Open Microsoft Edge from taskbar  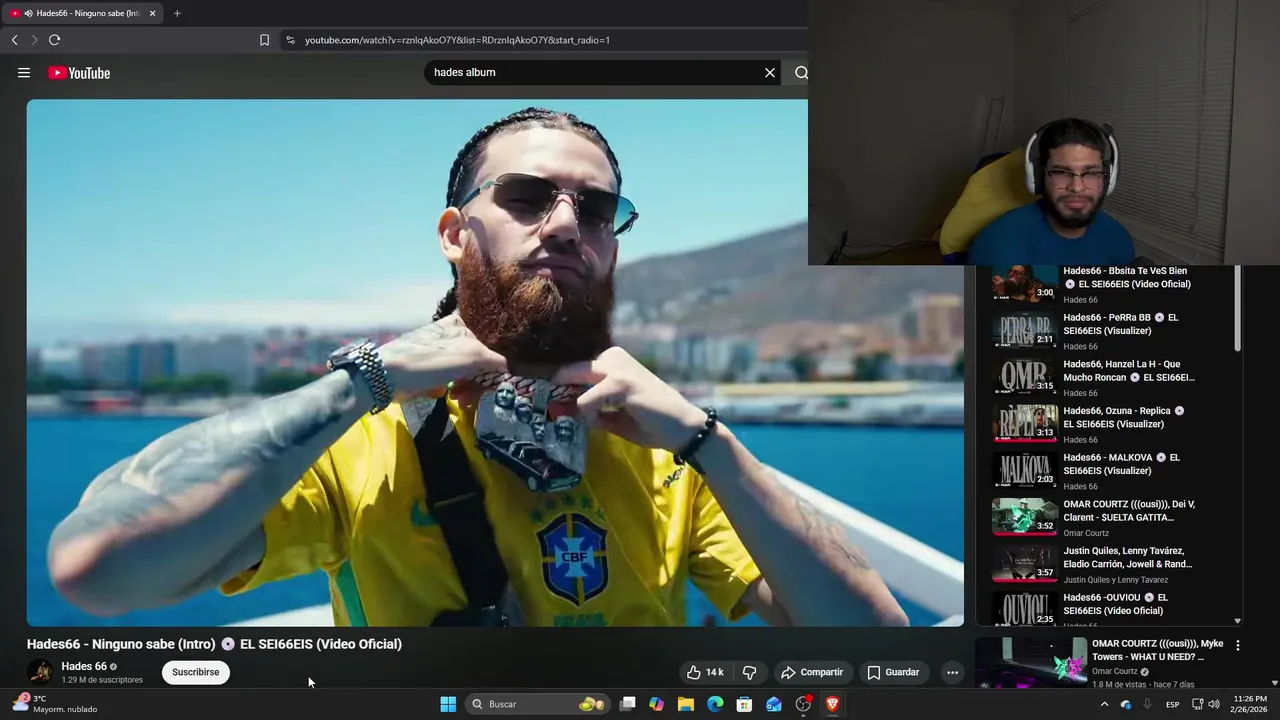pos(715,704)
